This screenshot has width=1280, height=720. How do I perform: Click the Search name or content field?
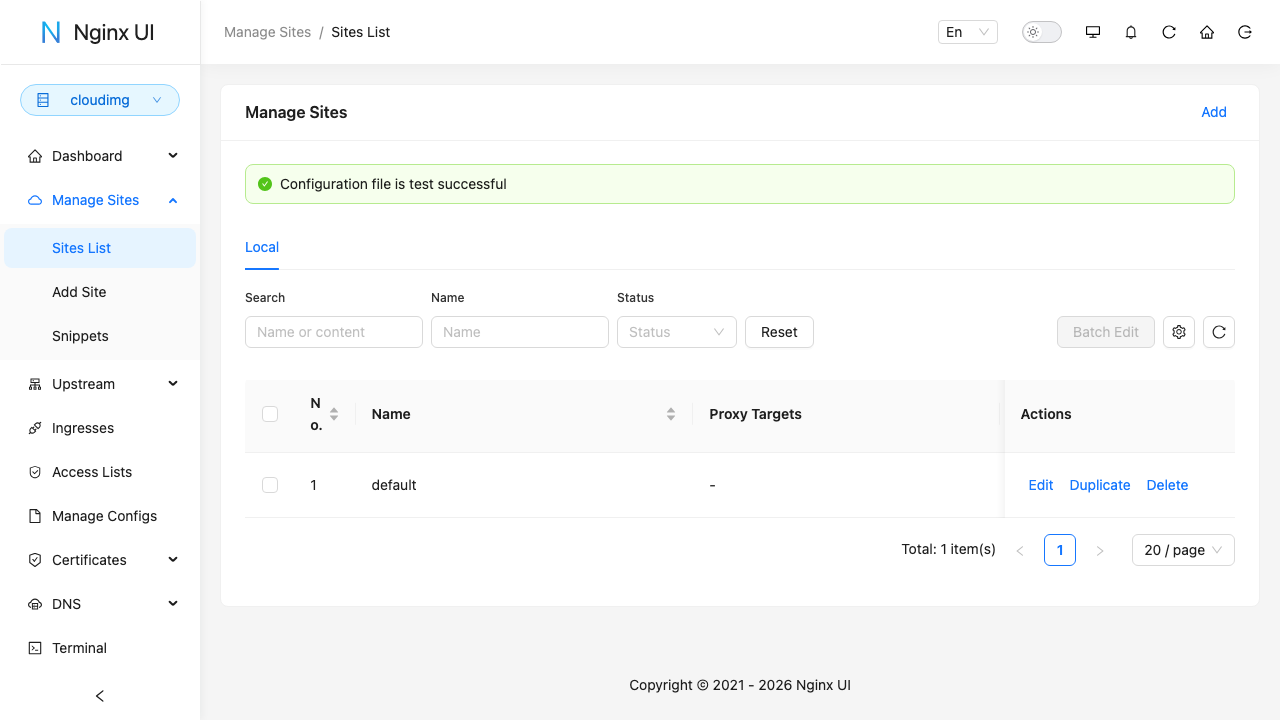pyautogui.click(x=334, y=332)
